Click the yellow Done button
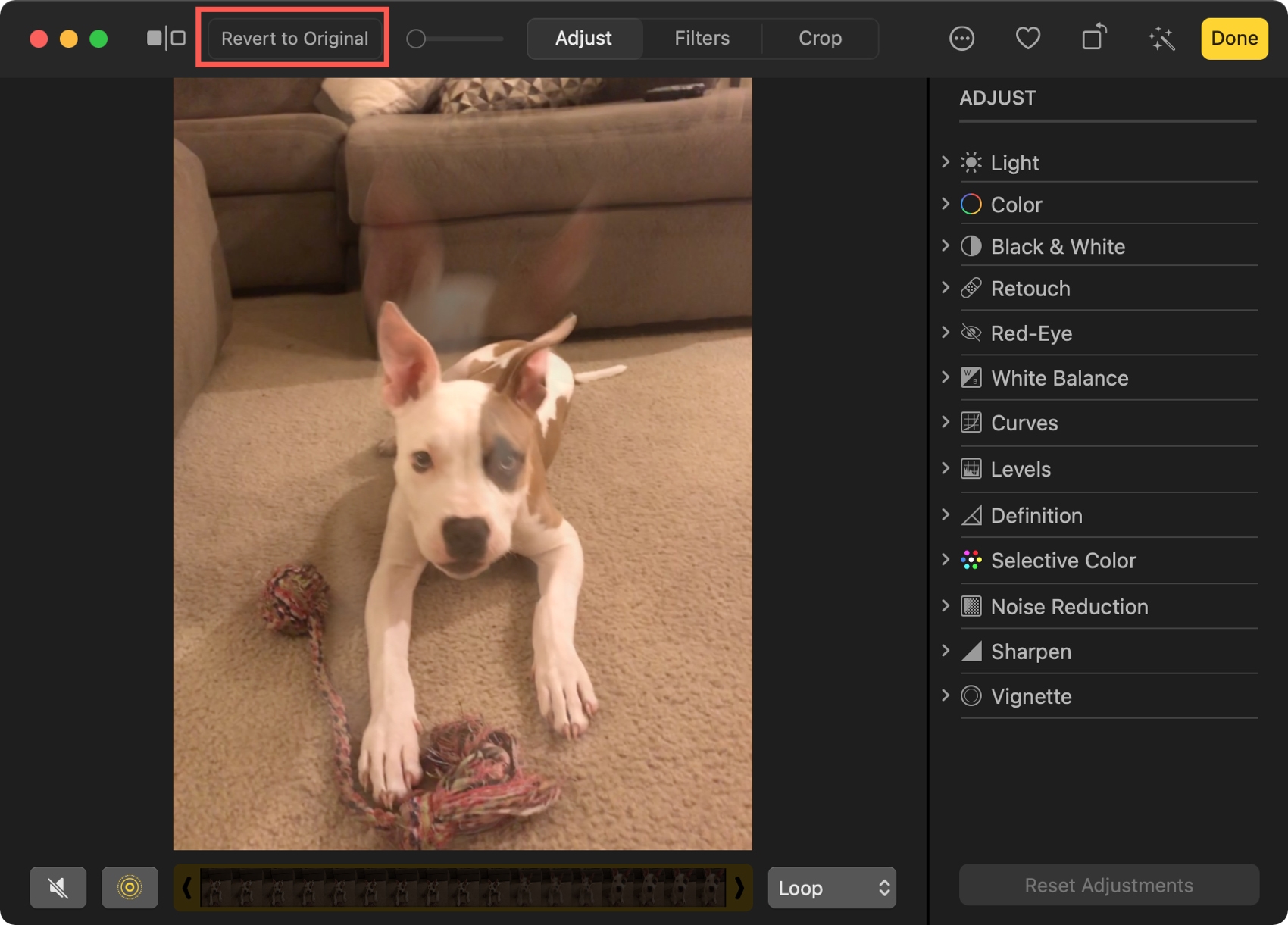 (x=1234, y=38)
